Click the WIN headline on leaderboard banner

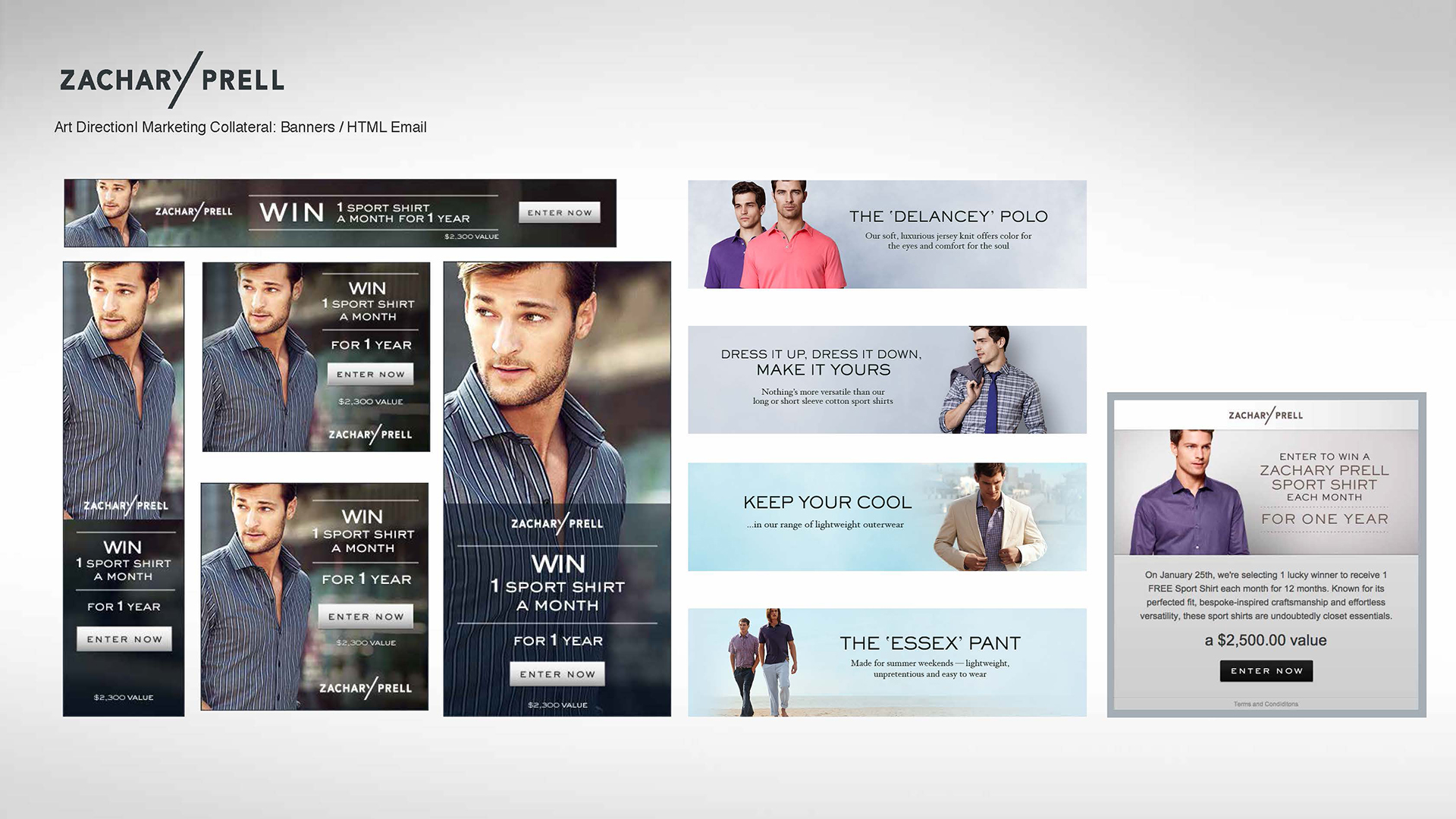coord(292,212)
